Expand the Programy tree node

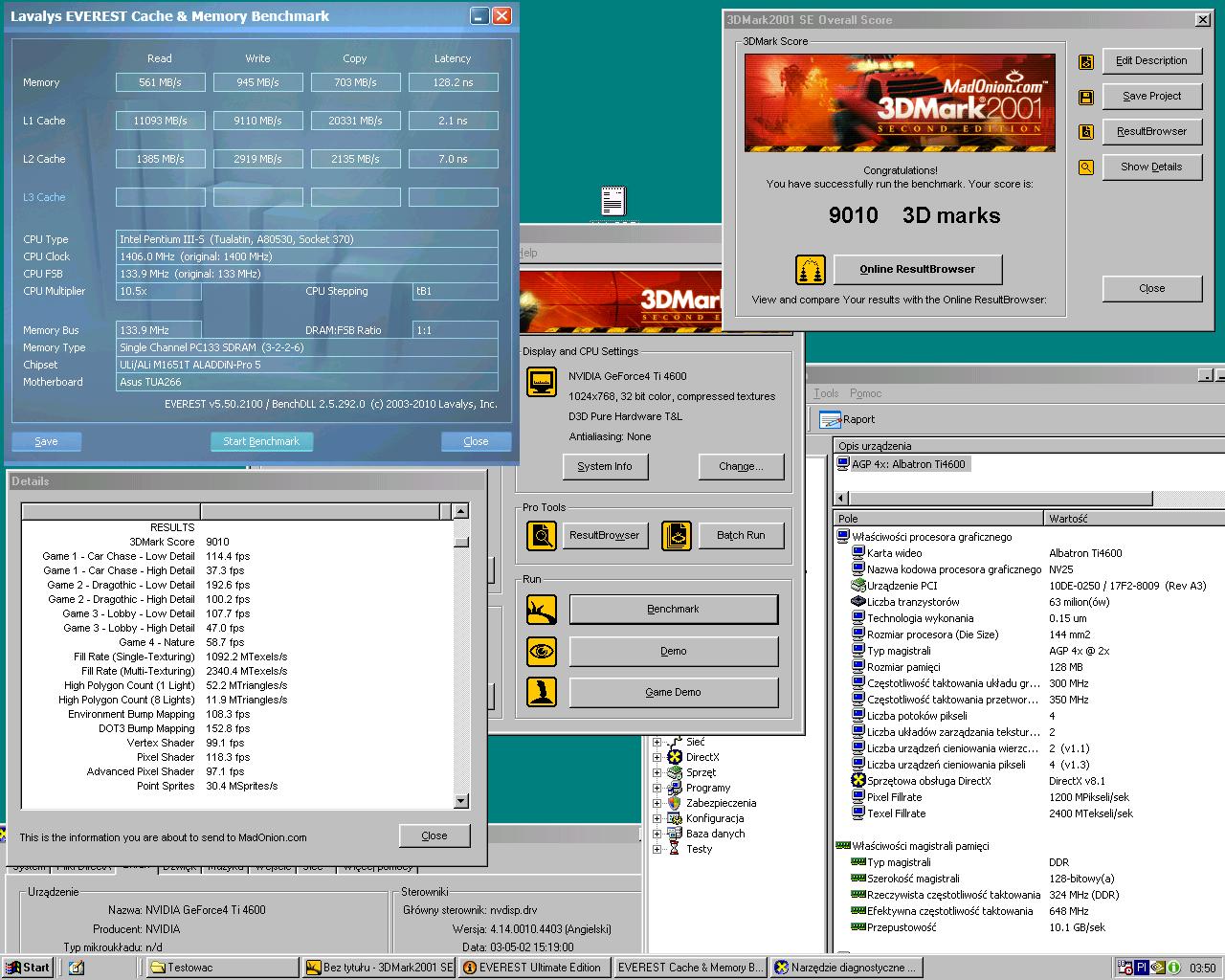point(657,788)
